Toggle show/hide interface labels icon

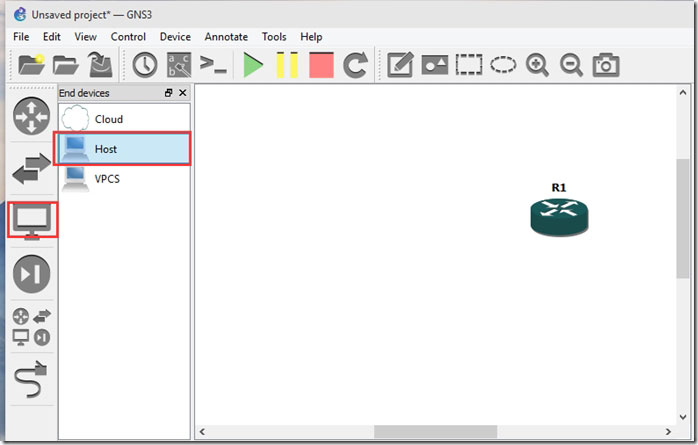tap(179, 65)
